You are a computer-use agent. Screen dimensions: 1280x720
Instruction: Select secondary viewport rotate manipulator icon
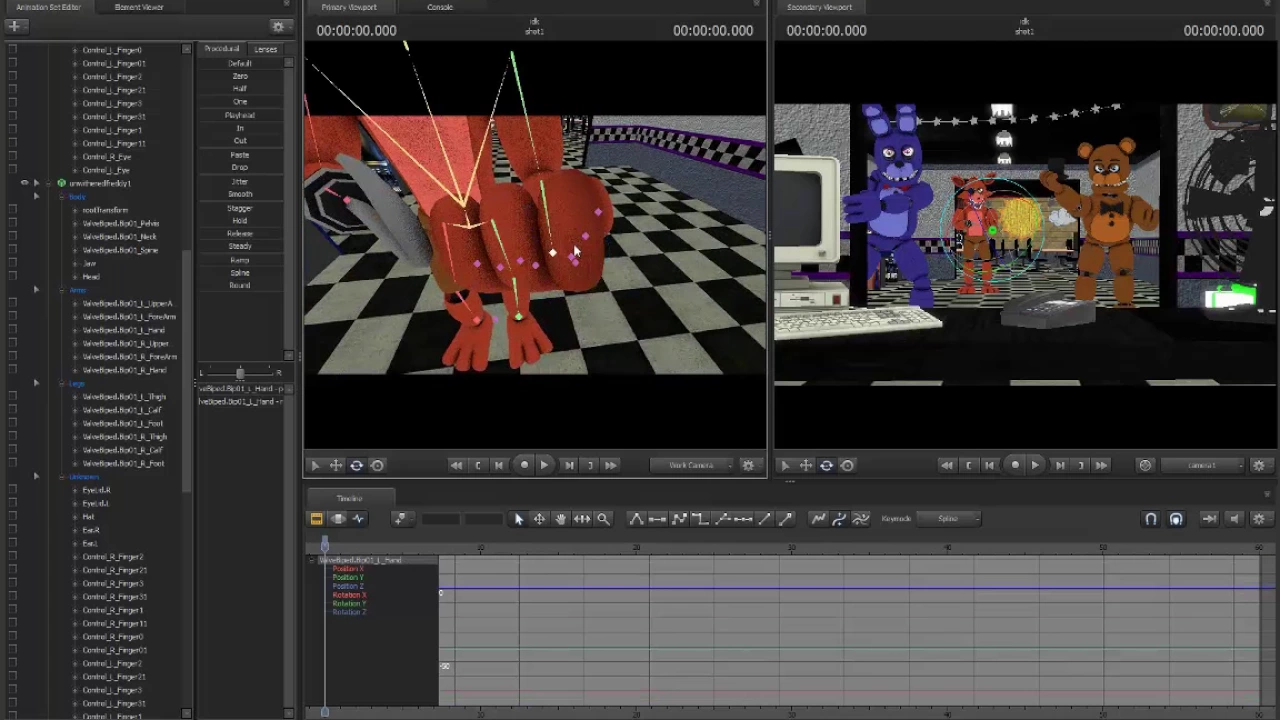[826, 465]
